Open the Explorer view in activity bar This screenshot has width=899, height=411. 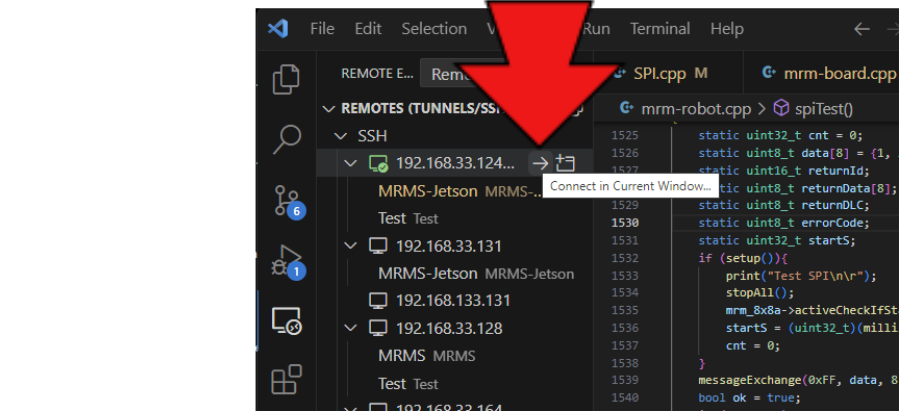[287, 79]
